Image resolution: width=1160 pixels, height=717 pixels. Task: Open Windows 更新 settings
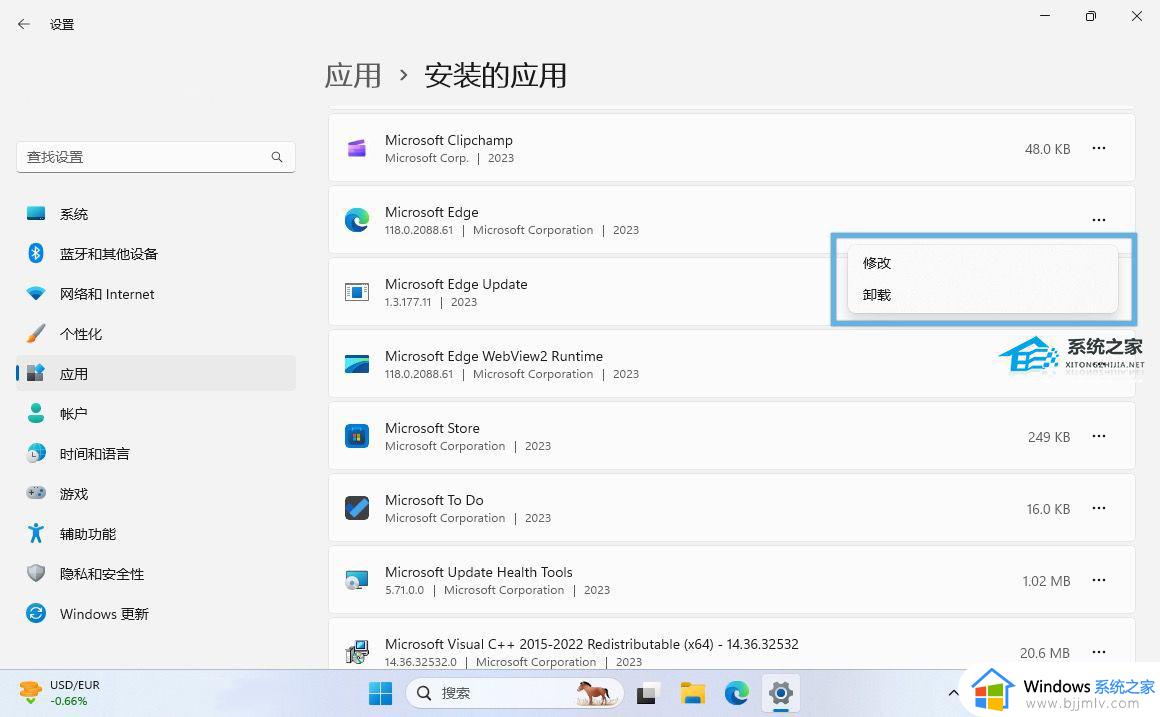tap(155, 613)
